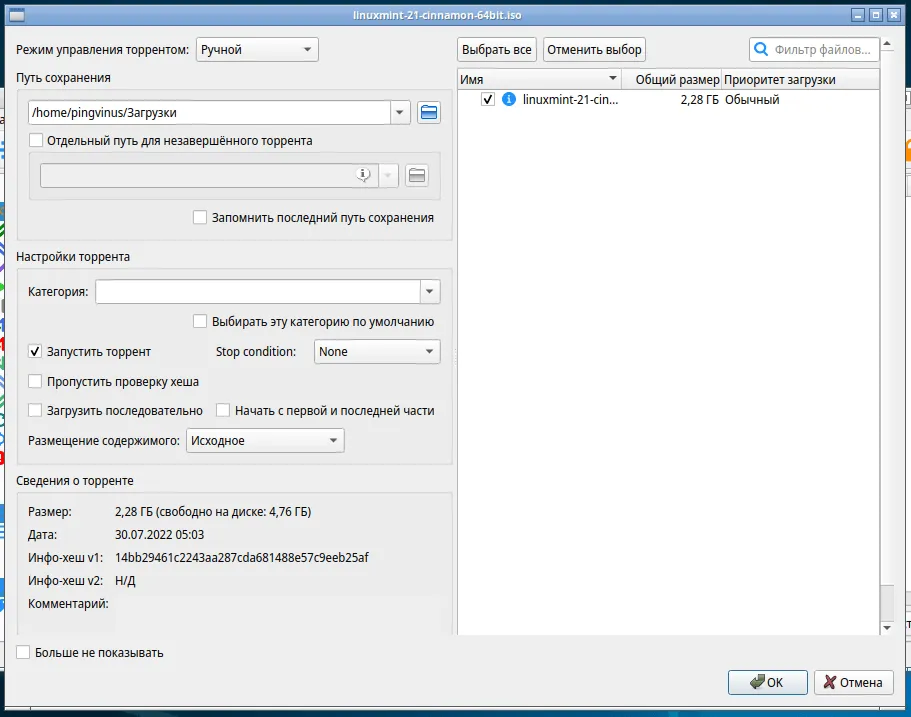Image resolution: width=911 pixels, height=717 pixels.
Task: Tick 'Больше не показывать' checkbox
Action: 23,652
